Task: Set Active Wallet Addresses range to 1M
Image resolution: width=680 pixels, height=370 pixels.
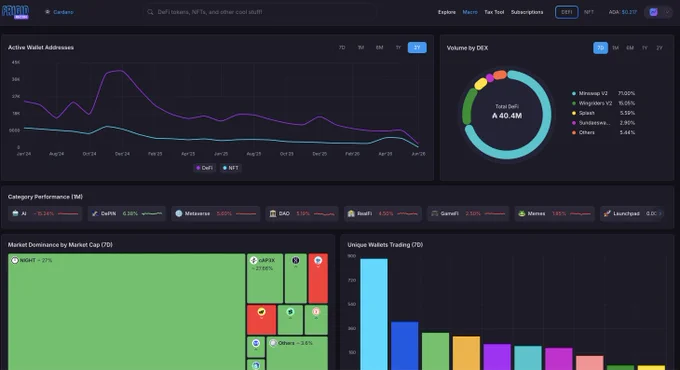Action: point(361,48)
